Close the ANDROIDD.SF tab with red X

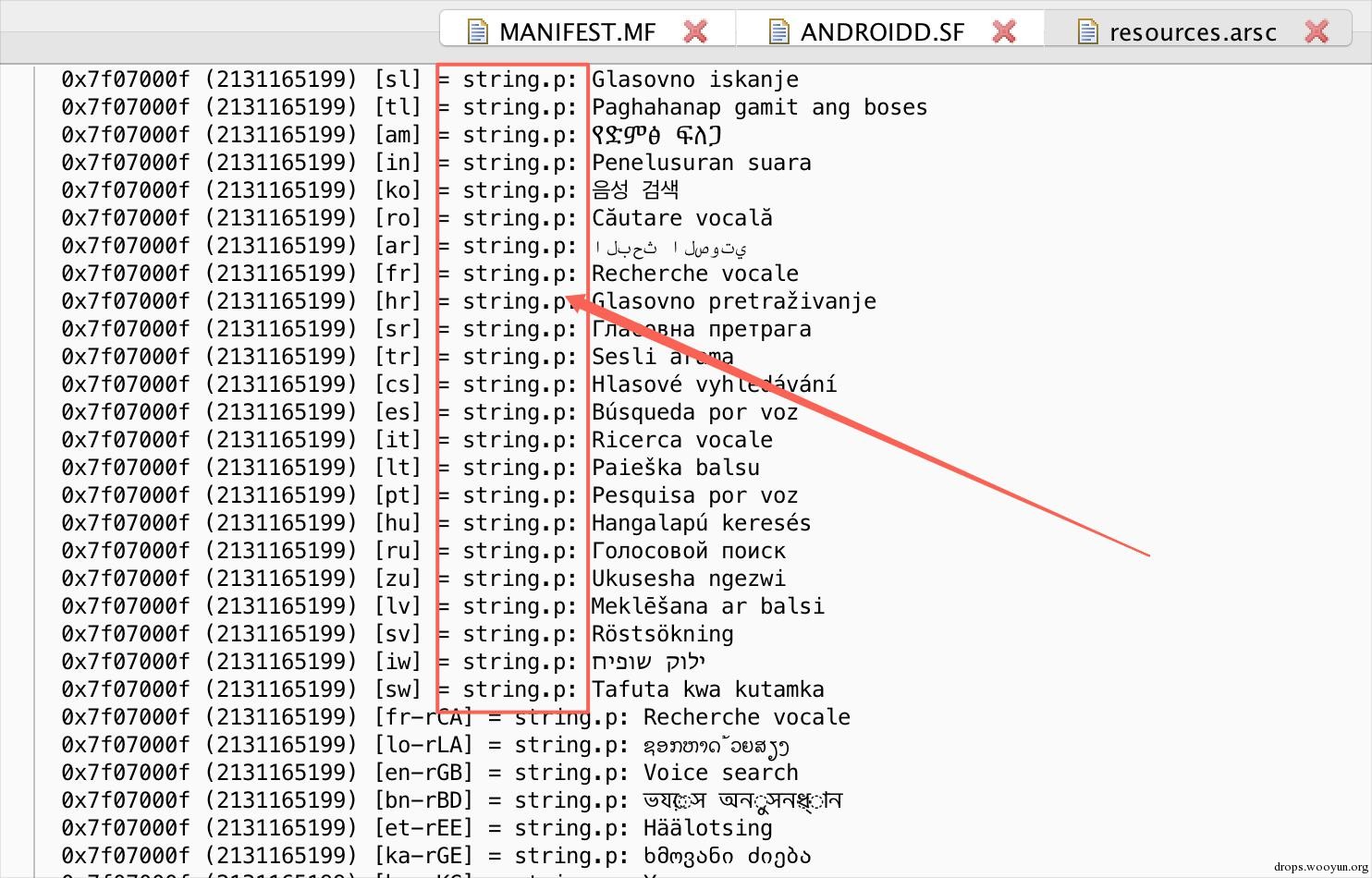pos(1004,31)
